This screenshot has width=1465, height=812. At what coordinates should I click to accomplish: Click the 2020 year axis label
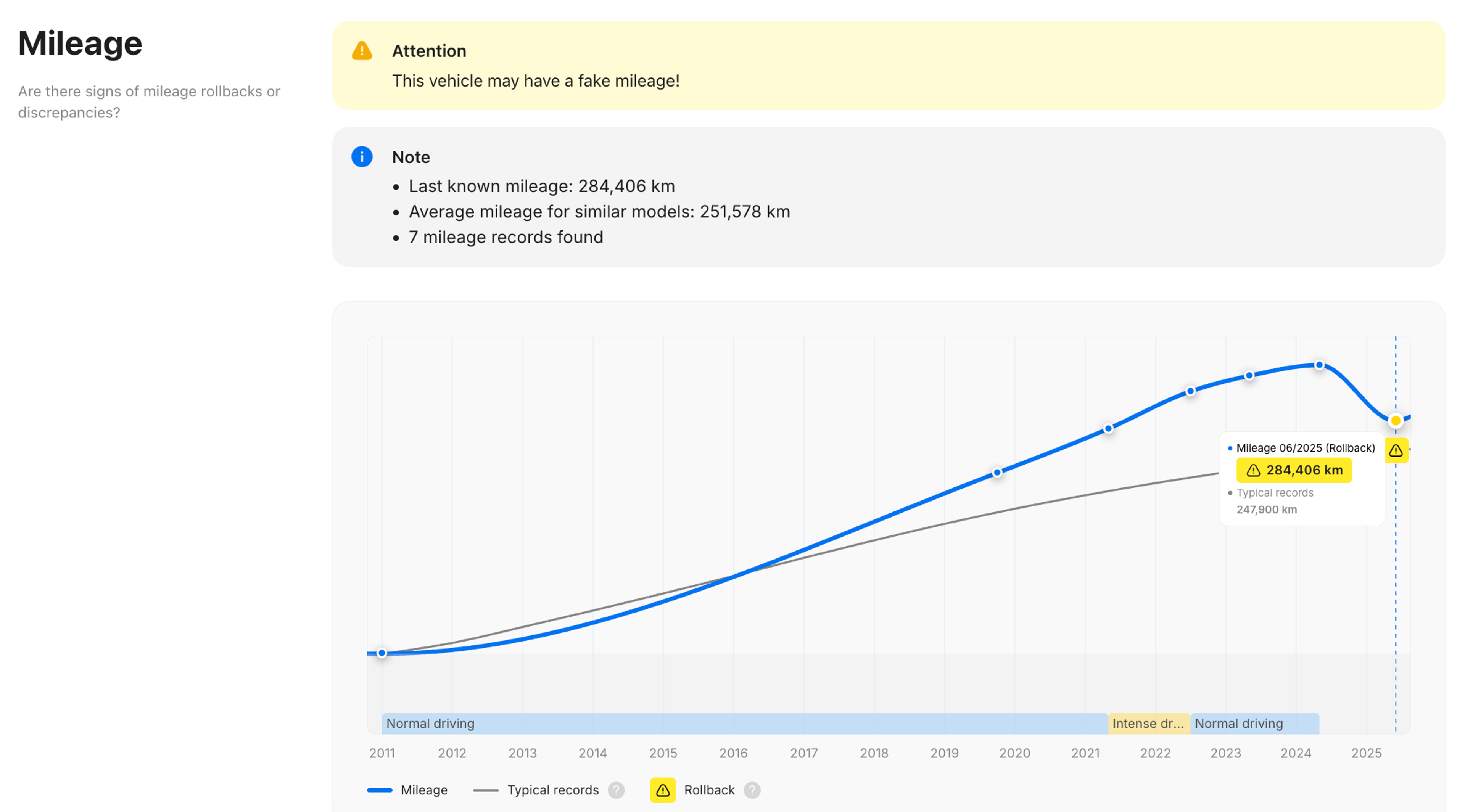pos(1014,753)
